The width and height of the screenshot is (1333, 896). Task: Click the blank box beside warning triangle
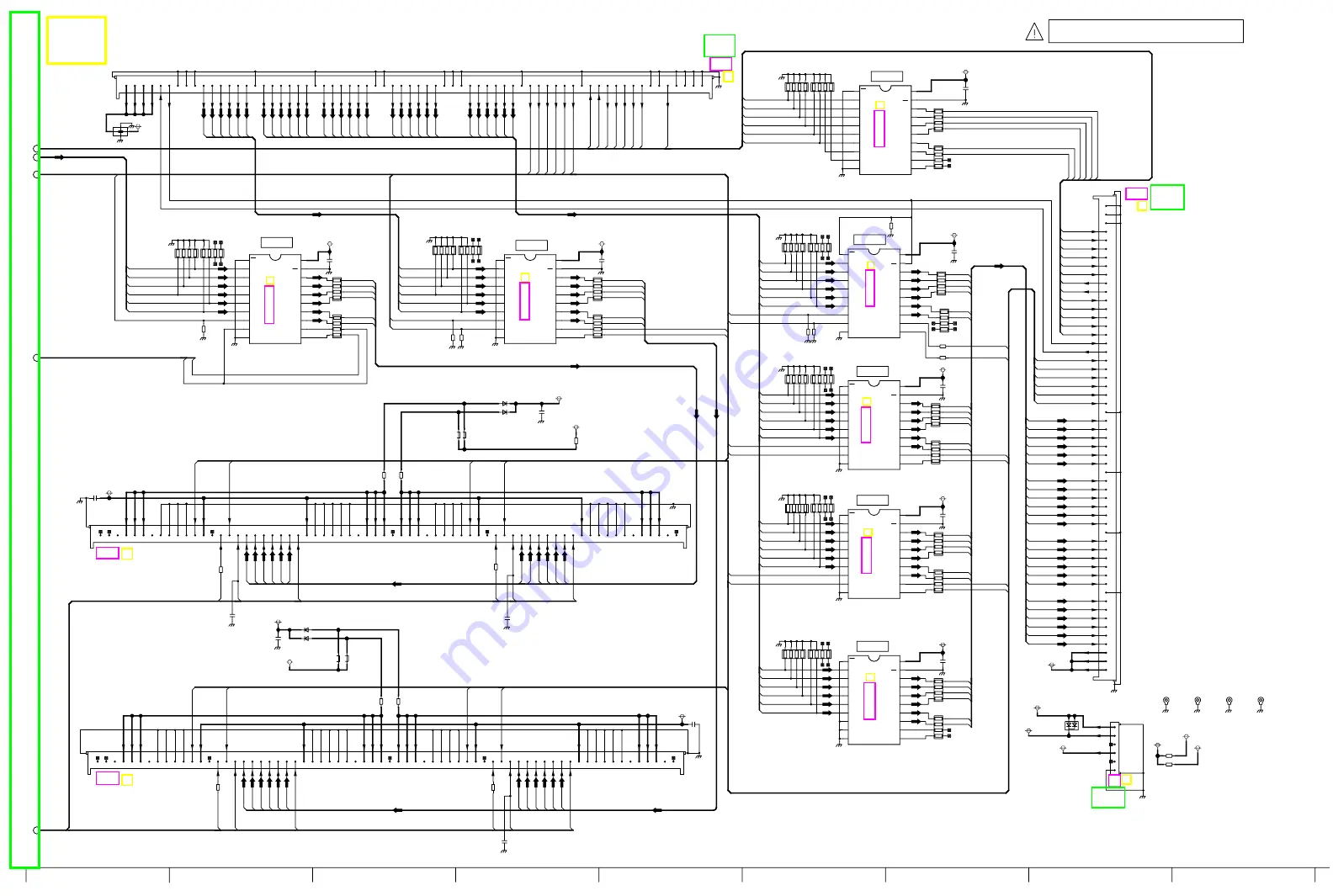click(1145, 31)
